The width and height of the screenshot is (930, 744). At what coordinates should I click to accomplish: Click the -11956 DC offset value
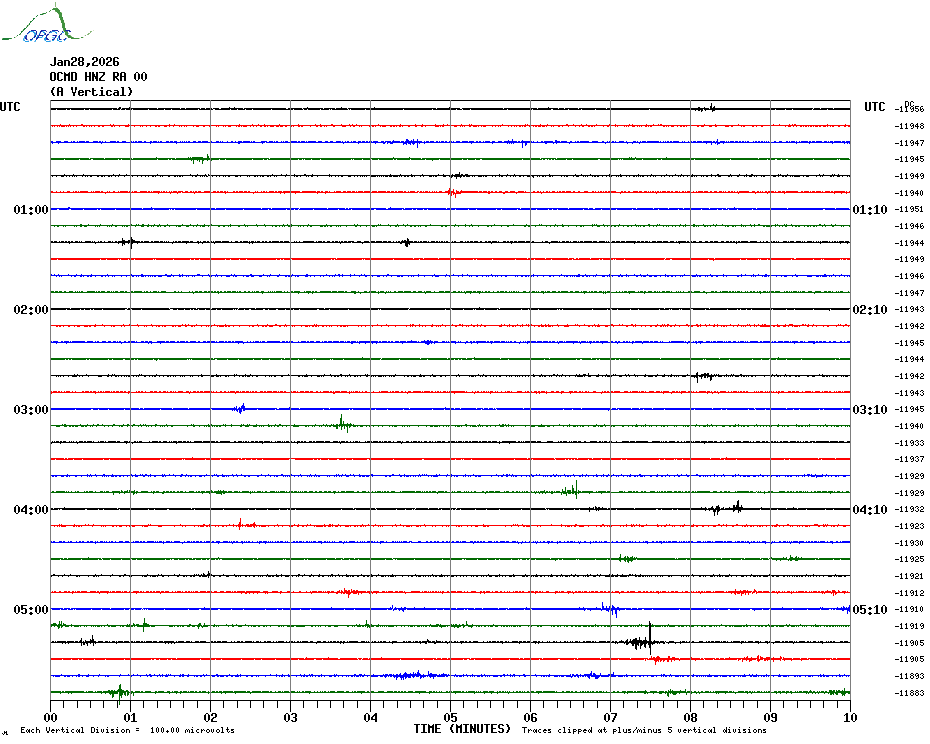(x=910, y=109)
